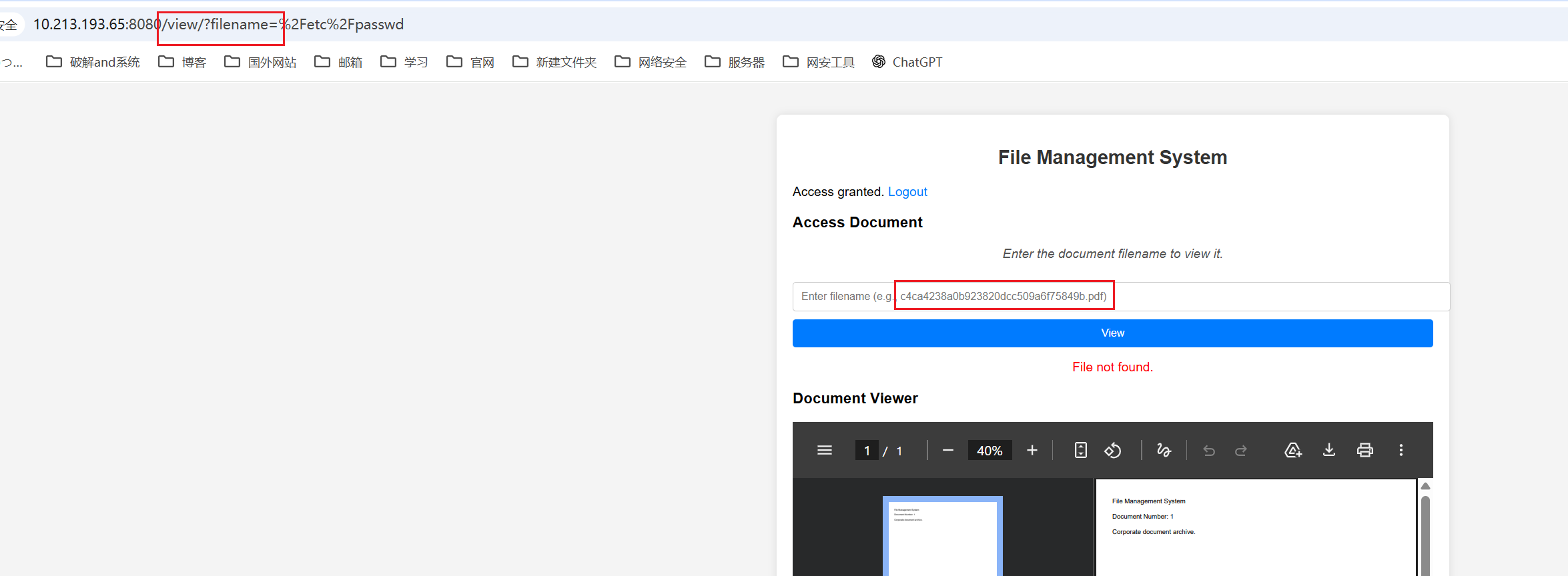Rotate the PDF counterclockwise
The height and width of the screenshot is (576, 1568).
click(x=1112, y=451)
